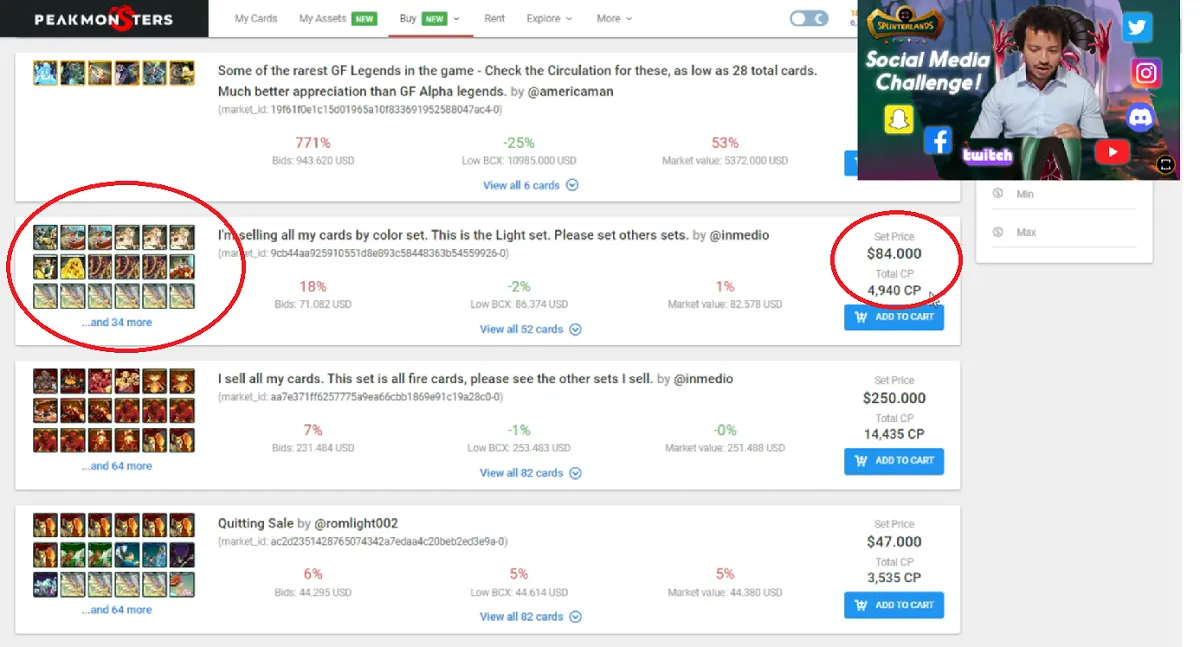This screenshot has height=647, width=1200.
Task: Click '...and 64 more' under Quitting Sale cards
Action: tap(117, 610)
